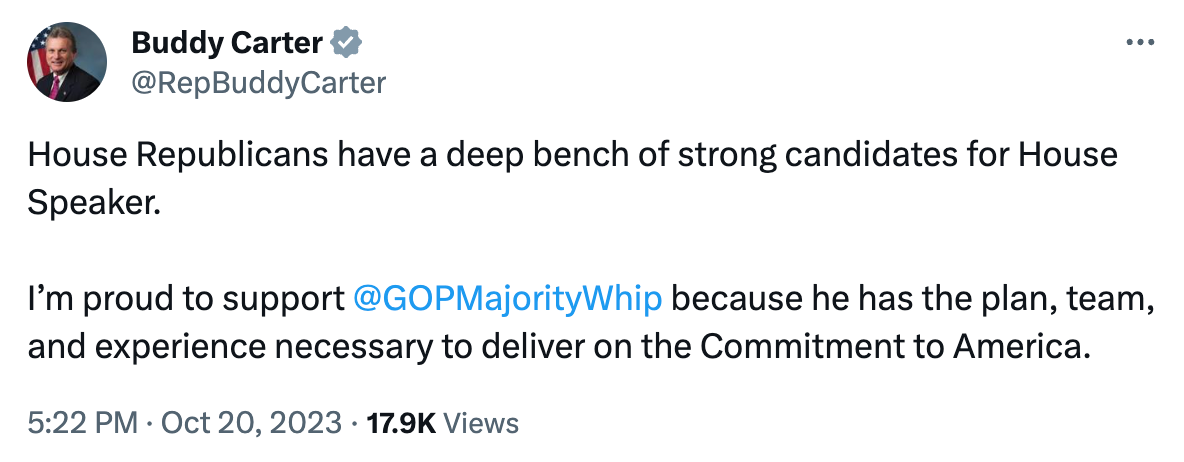Open the Buddy Carter display name link

point(226,44)
